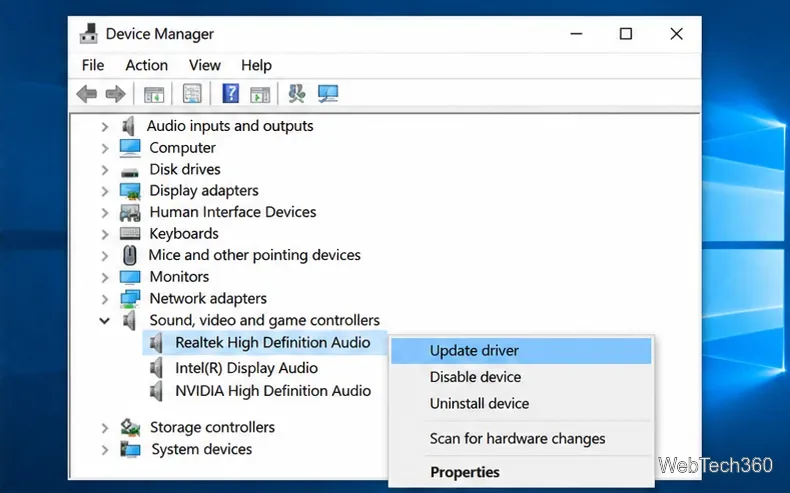Click the Monitors category icon
Viewport: 790px width, 493px height.
pos(130,277)
